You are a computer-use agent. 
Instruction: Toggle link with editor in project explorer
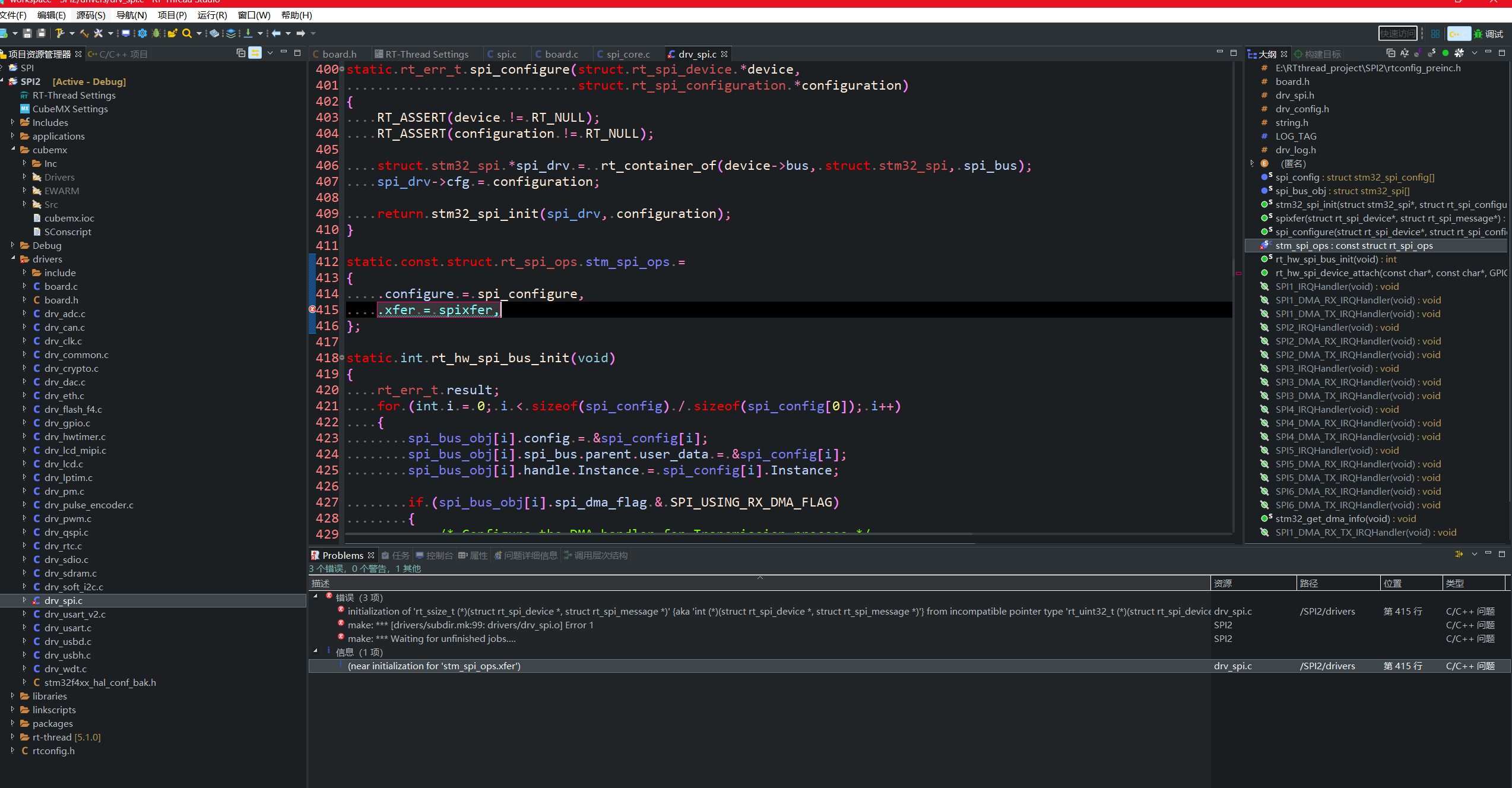[255, 53]
